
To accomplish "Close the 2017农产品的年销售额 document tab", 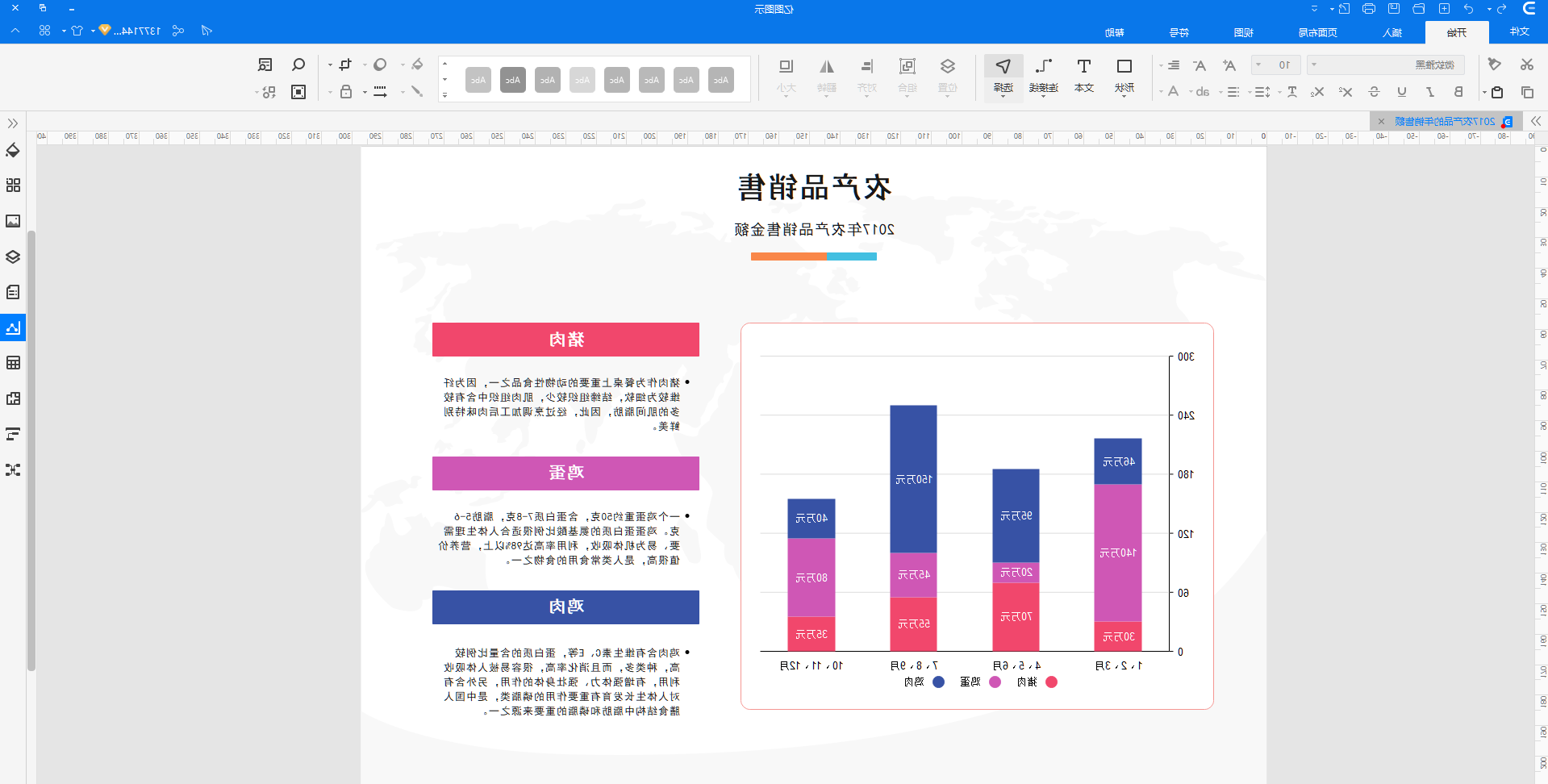I will click(x=1381, y=122).
